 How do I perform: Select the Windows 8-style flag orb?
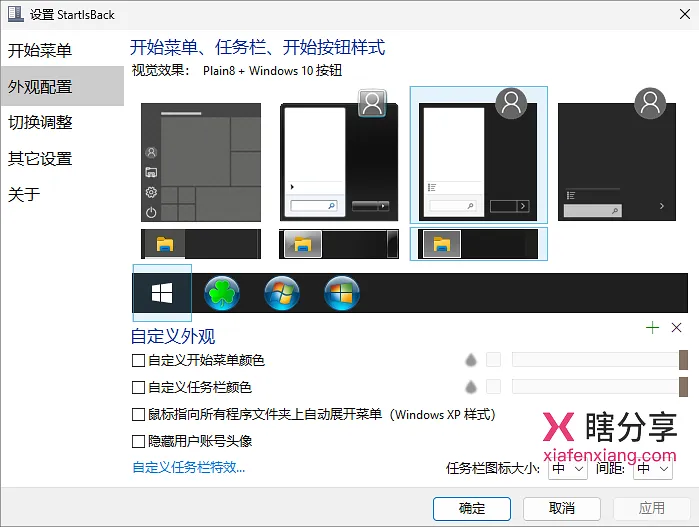[x=342, y=293]
